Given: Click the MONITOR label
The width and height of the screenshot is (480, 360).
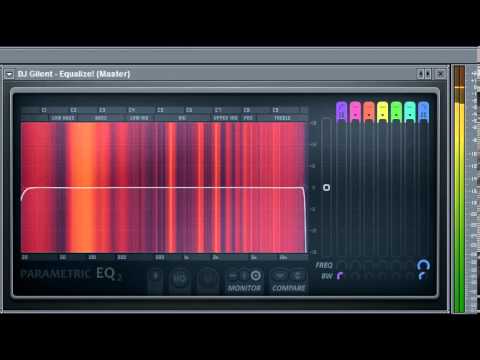Looking at the screenshot, I should [x=244, y=288].
